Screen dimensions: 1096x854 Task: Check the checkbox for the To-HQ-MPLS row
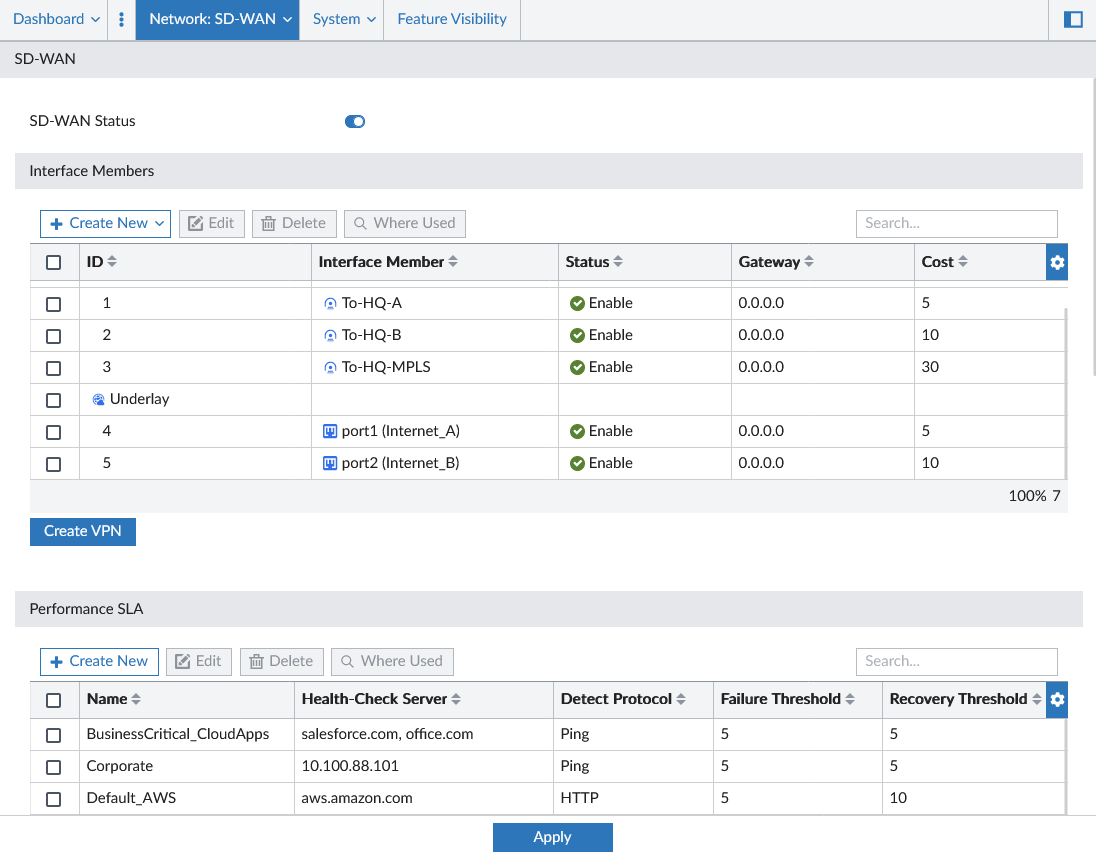coord(54,367)
